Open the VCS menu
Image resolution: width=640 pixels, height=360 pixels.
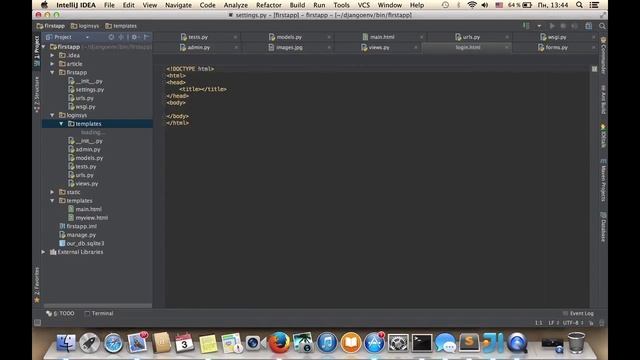pyautogui.click(x=363, y=5)
